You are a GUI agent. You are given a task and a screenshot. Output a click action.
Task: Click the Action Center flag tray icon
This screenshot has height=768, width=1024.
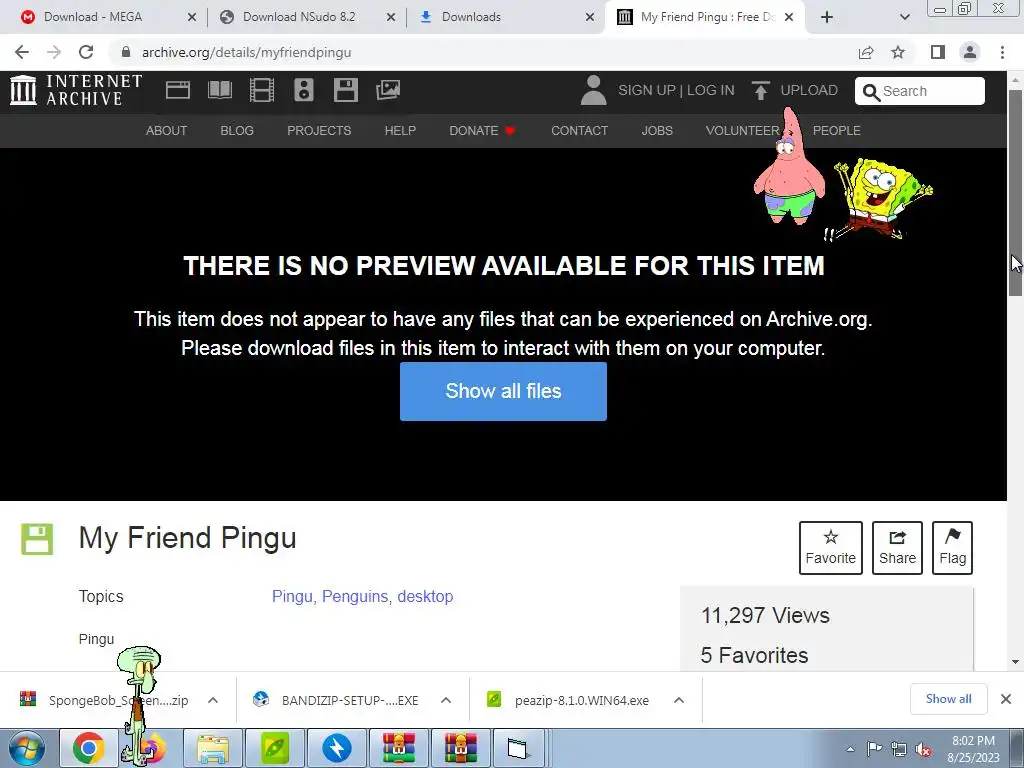874,749
